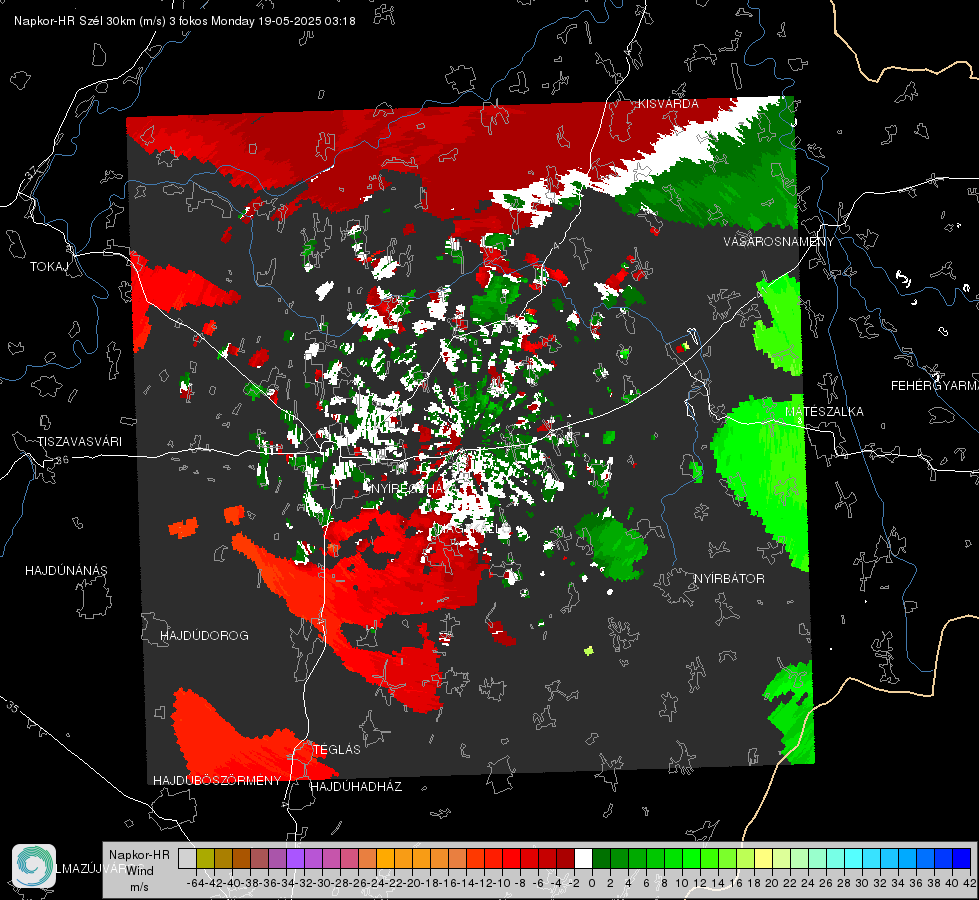979x900 pixels.
Task: Click the -8 value on the legend scale
Action: 520,884
